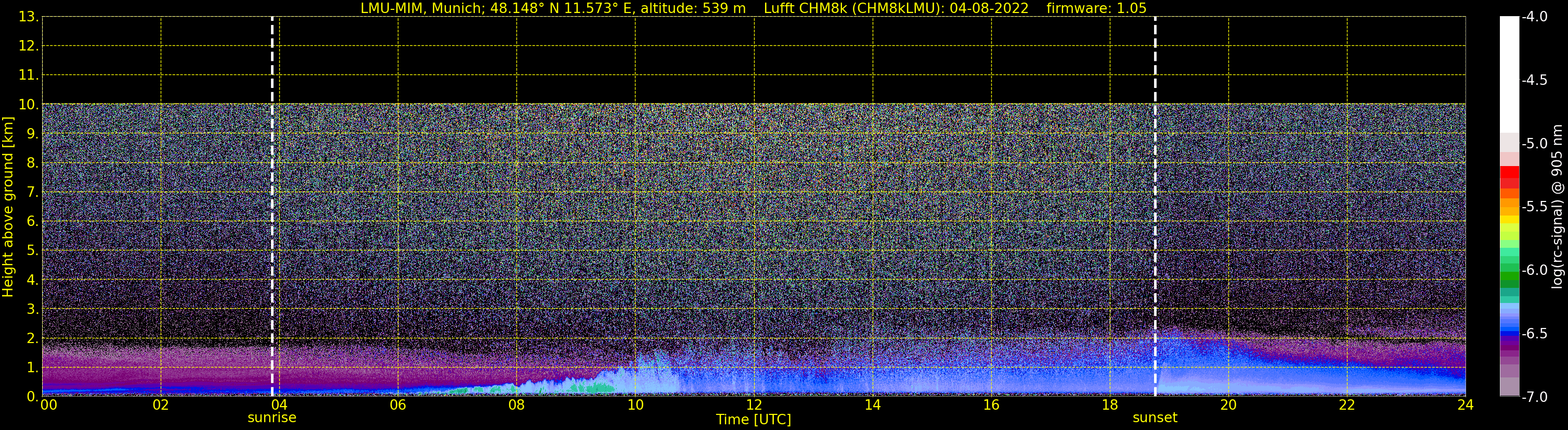Click the '24' time tick label
This screenshot has height=430, width=1568.
tap(1466, 405)
